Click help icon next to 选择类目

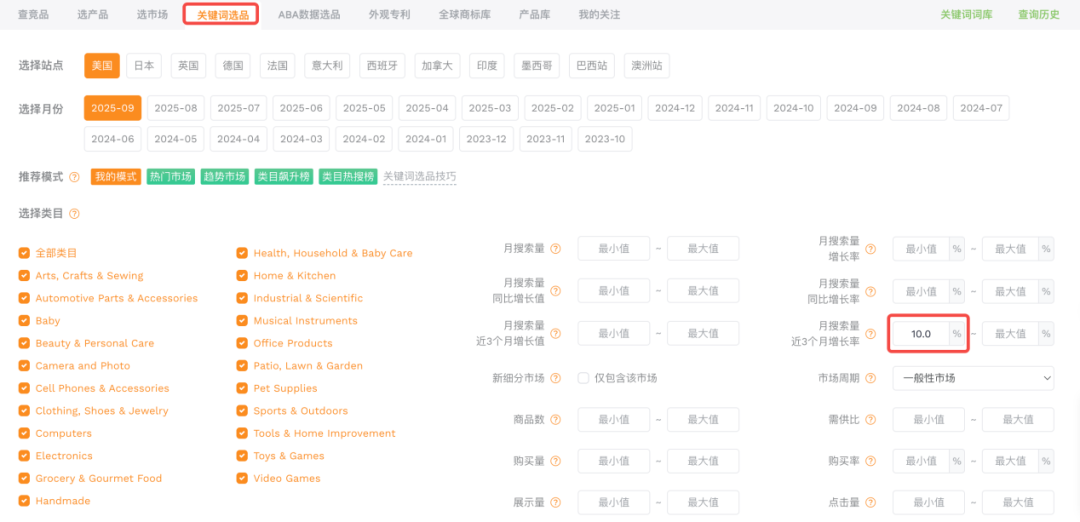(74, 213)
